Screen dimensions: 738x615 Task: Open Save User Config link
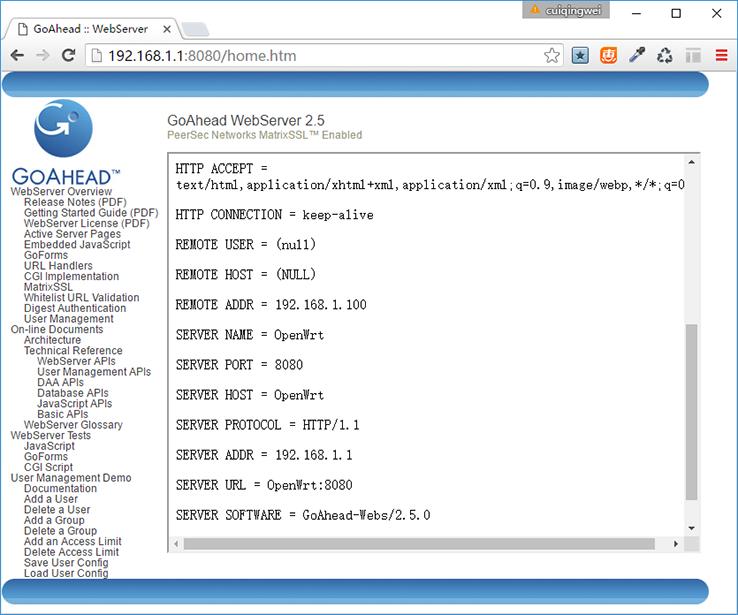[66, 563]
